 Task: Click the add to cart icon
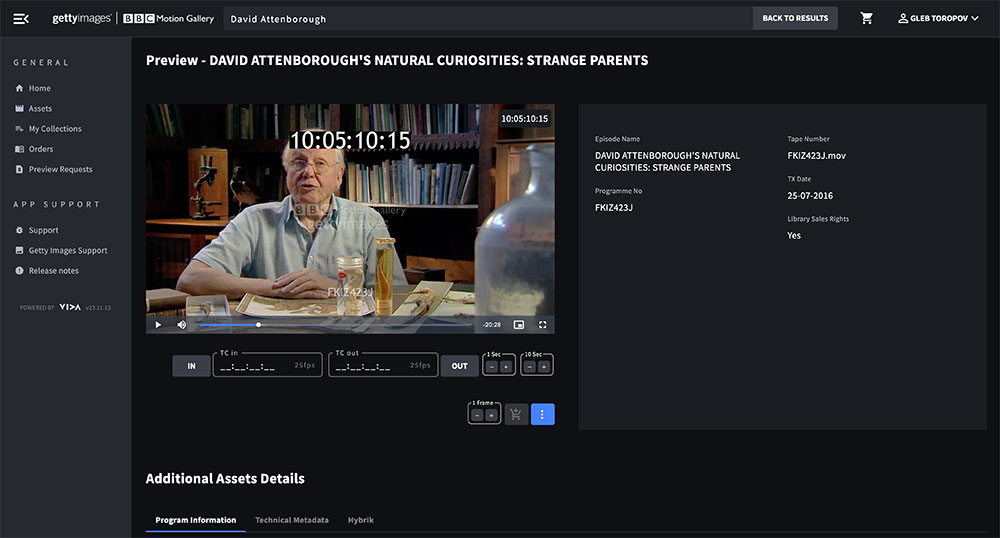coord(516,414)
